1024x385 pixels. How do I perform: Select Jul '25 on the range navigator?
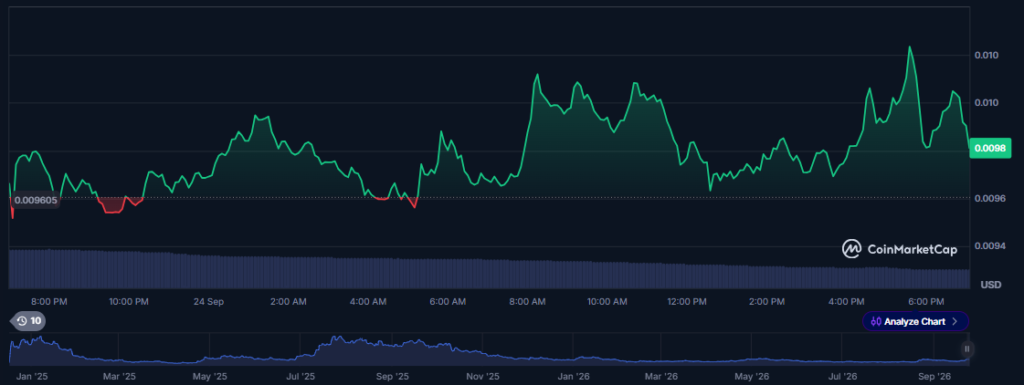click(x=301, y=377)
